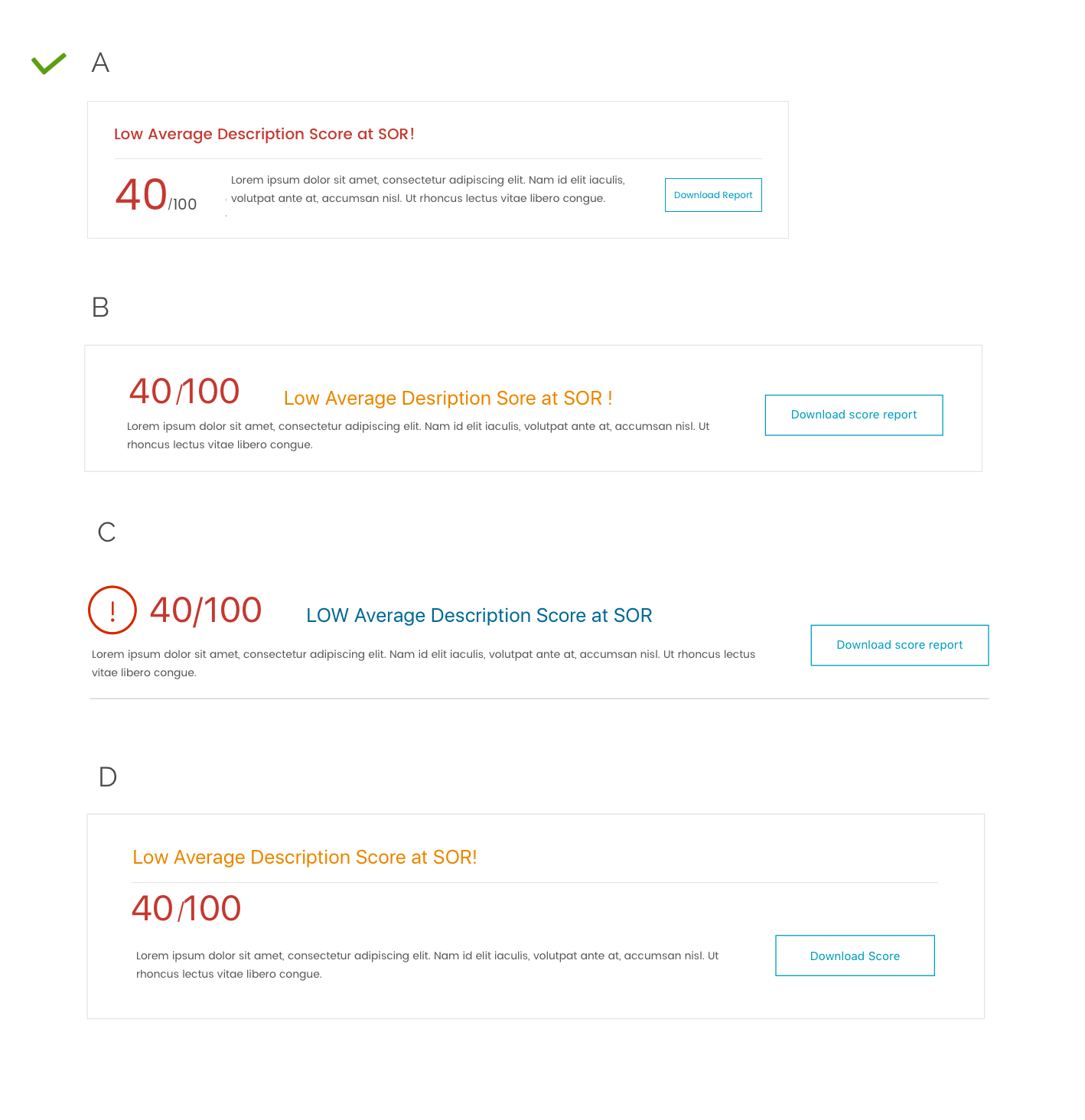Select the option A label
Image resolution: width=1085 pixels, height=1120 pixels.
click(100, 63)
